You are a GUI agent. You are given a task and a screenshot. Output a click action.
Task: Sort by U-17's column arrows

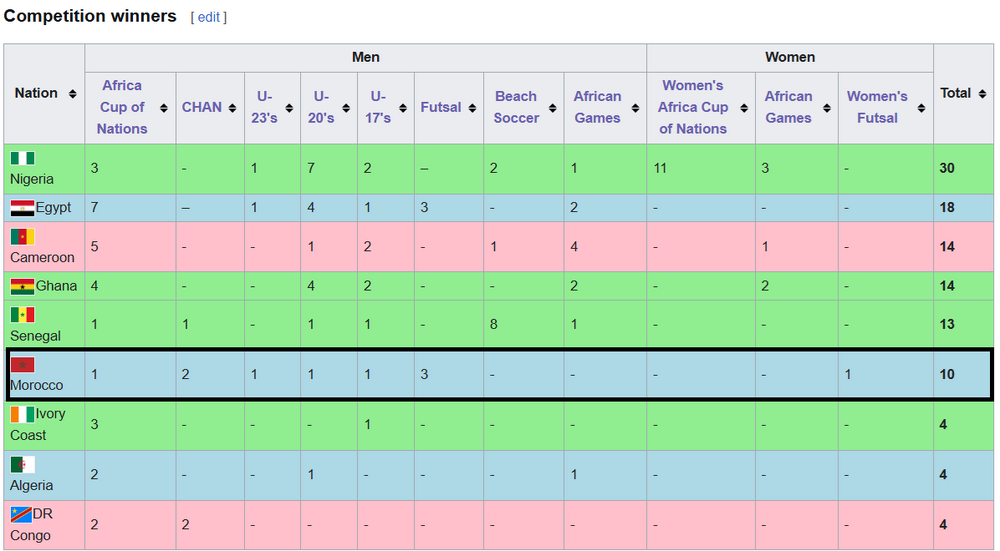pyautogui.click(x=402, y=108)
